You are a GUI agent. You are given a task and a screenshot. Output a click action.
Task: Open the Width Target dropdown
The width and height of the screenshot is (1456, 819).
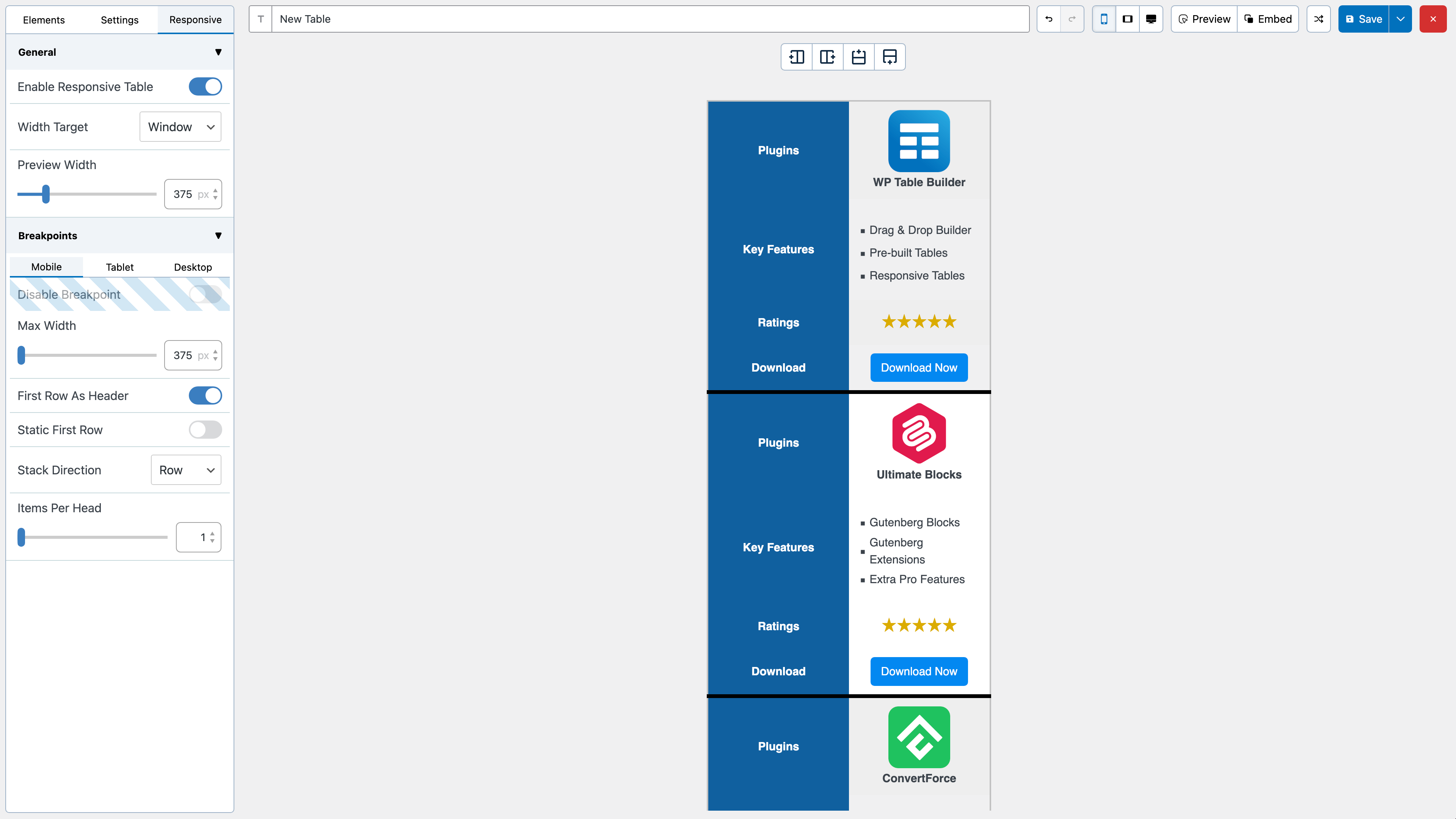(180, 127)
